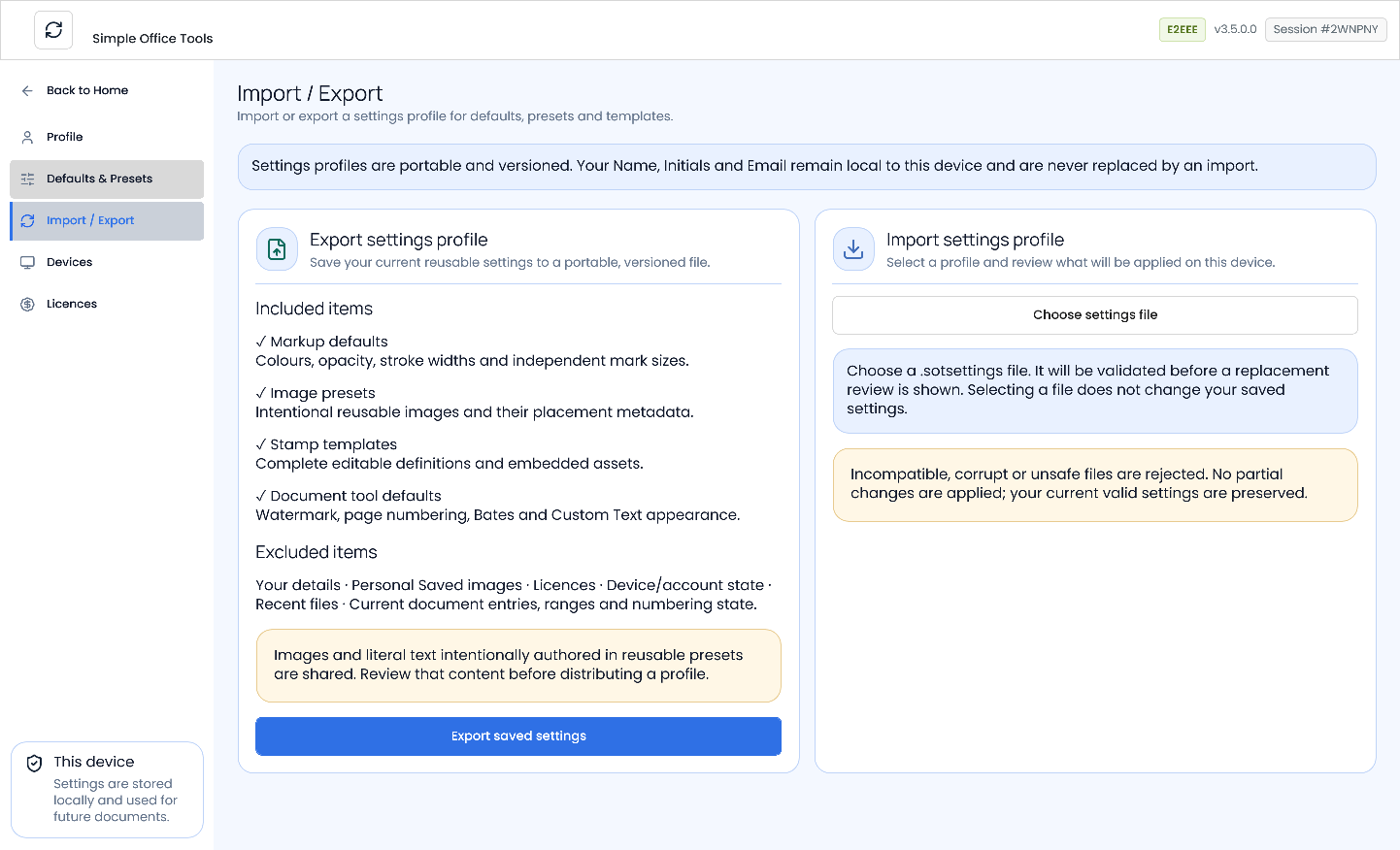
Task: Click the Simple Office Tools title text
Action: click(152, 39)
